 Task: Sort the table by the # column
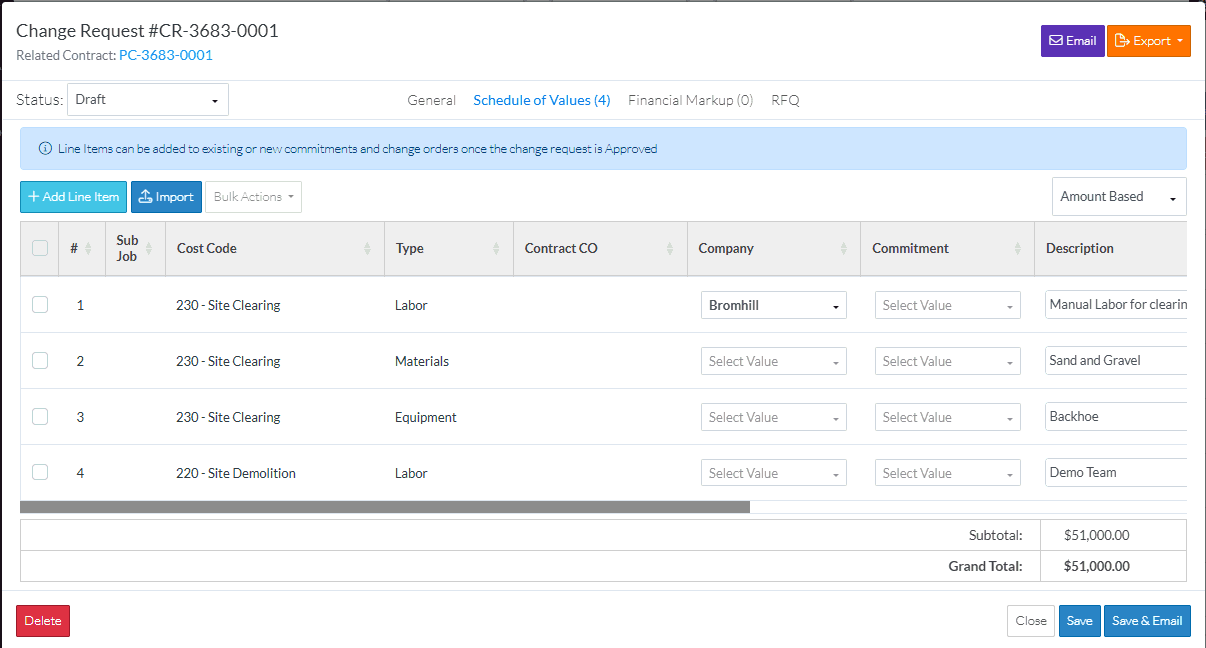point(88,249)
